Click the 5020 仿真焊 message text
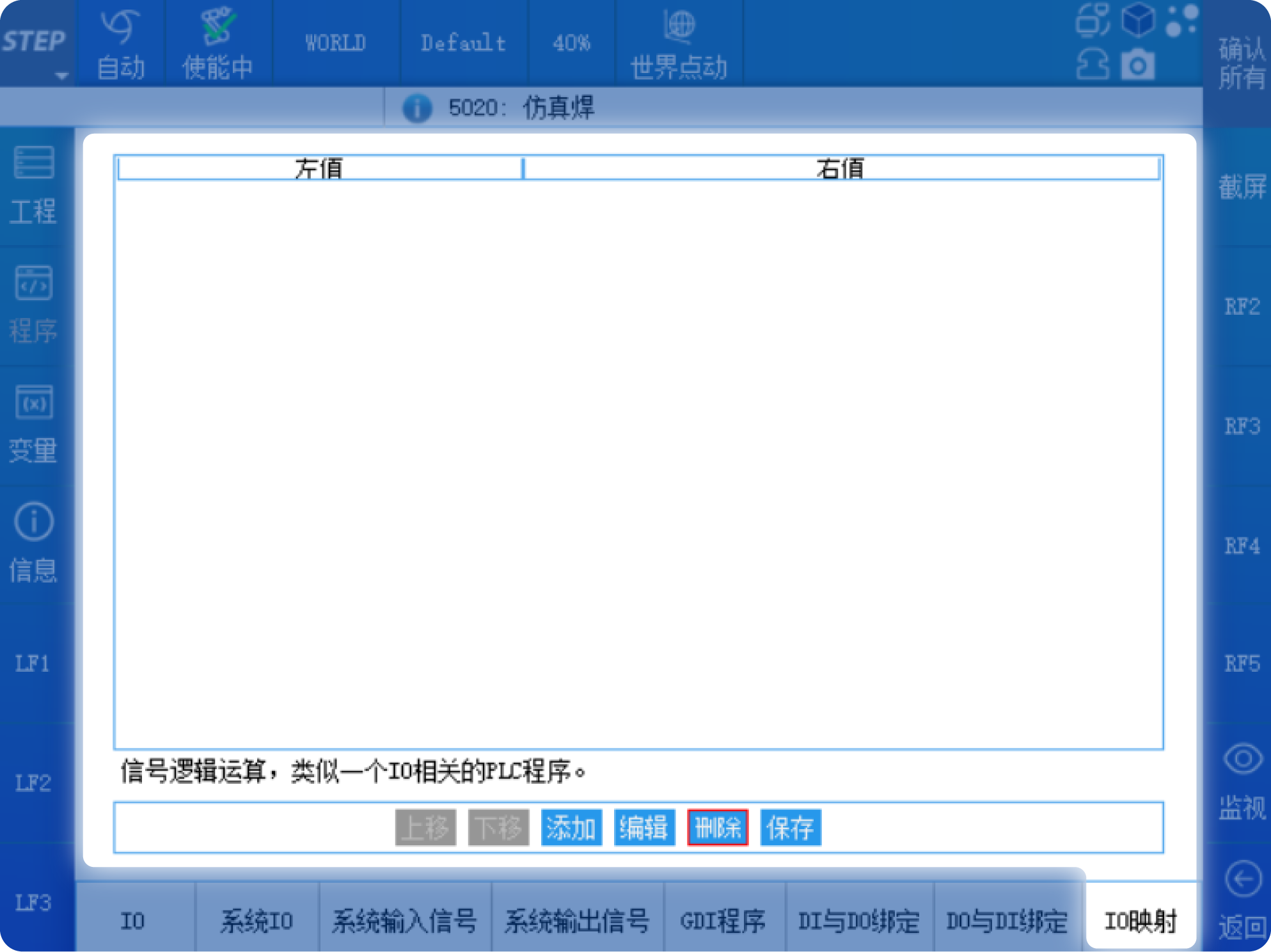The image size is (1271, 952). [x=521, y=107]
